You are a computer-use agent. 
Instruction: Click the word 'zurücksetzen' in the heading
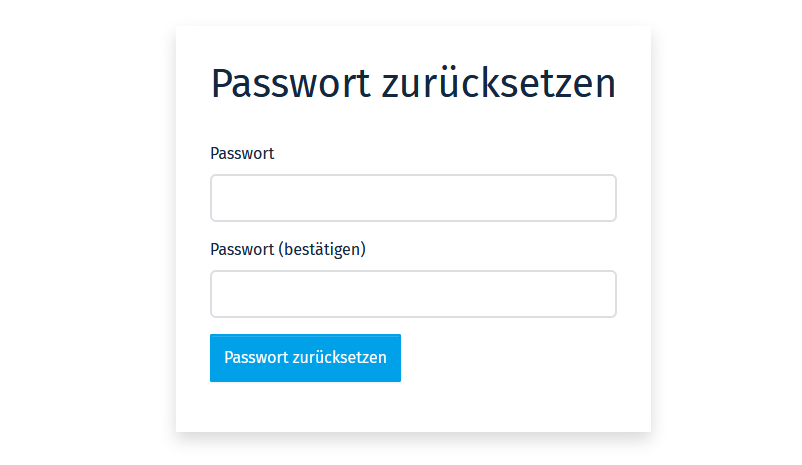pyautogui.click(x=499, y=83)
